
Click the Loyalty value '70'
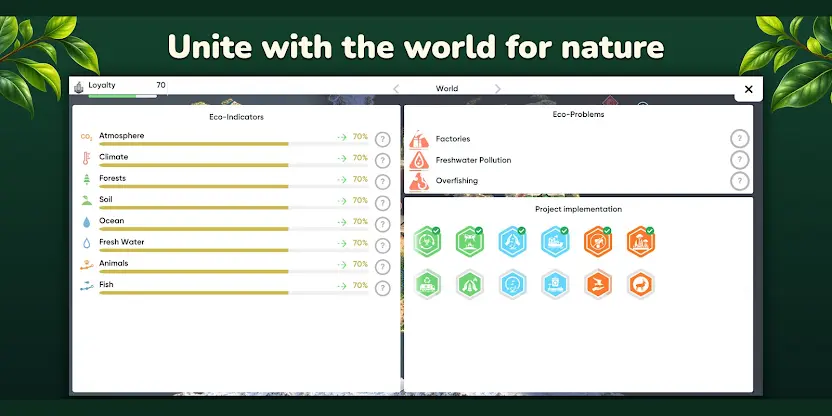tap(161, 85)
